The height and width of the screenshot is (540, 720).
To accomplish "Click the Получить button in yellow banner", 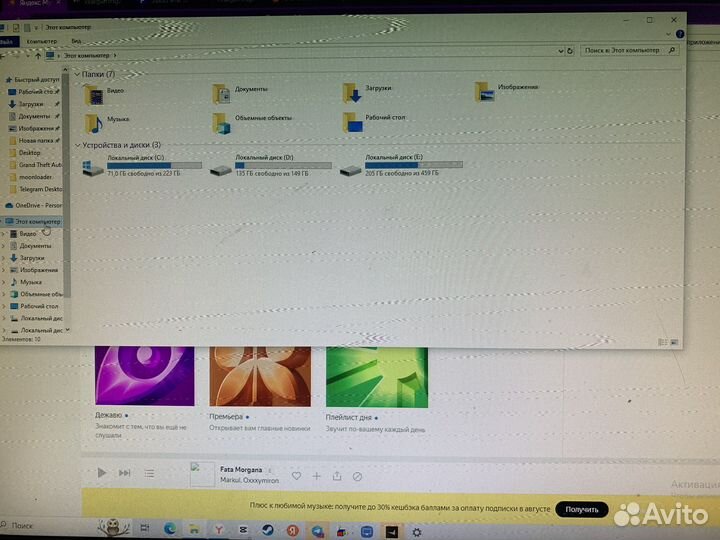I will point(581,509).
